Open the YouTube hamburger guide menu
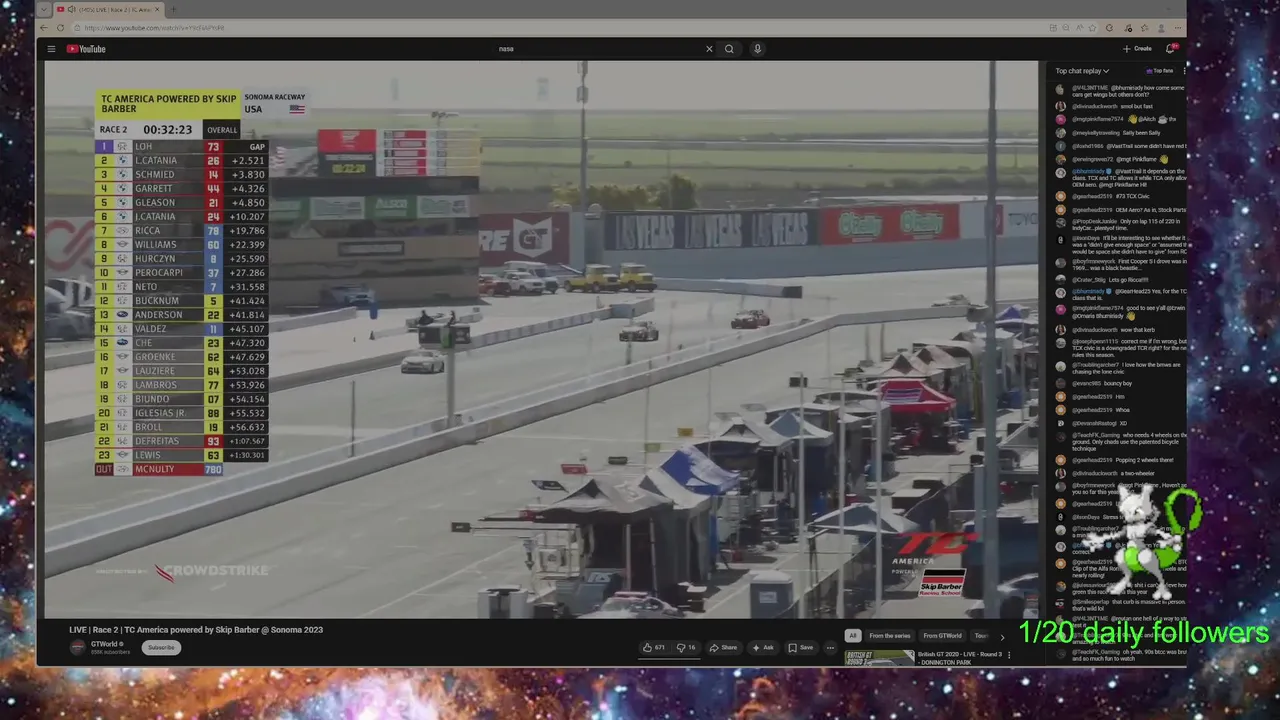Viewport: 1280px width, 720px height. (x=51, y=49)
